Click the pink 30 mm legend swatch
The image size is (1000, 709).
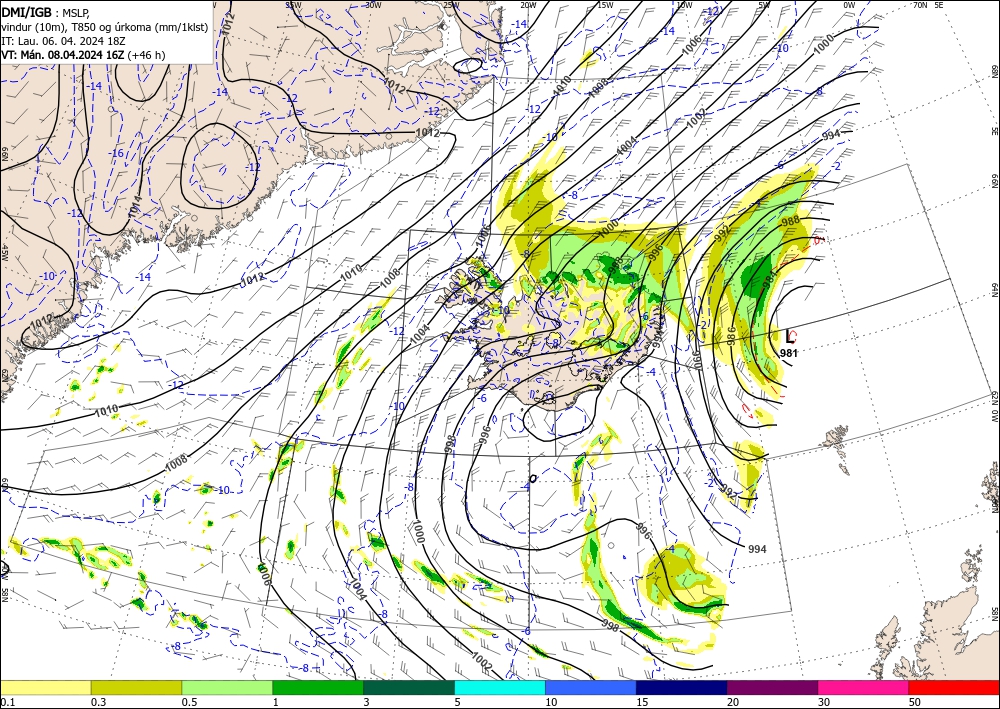(864, 687)
